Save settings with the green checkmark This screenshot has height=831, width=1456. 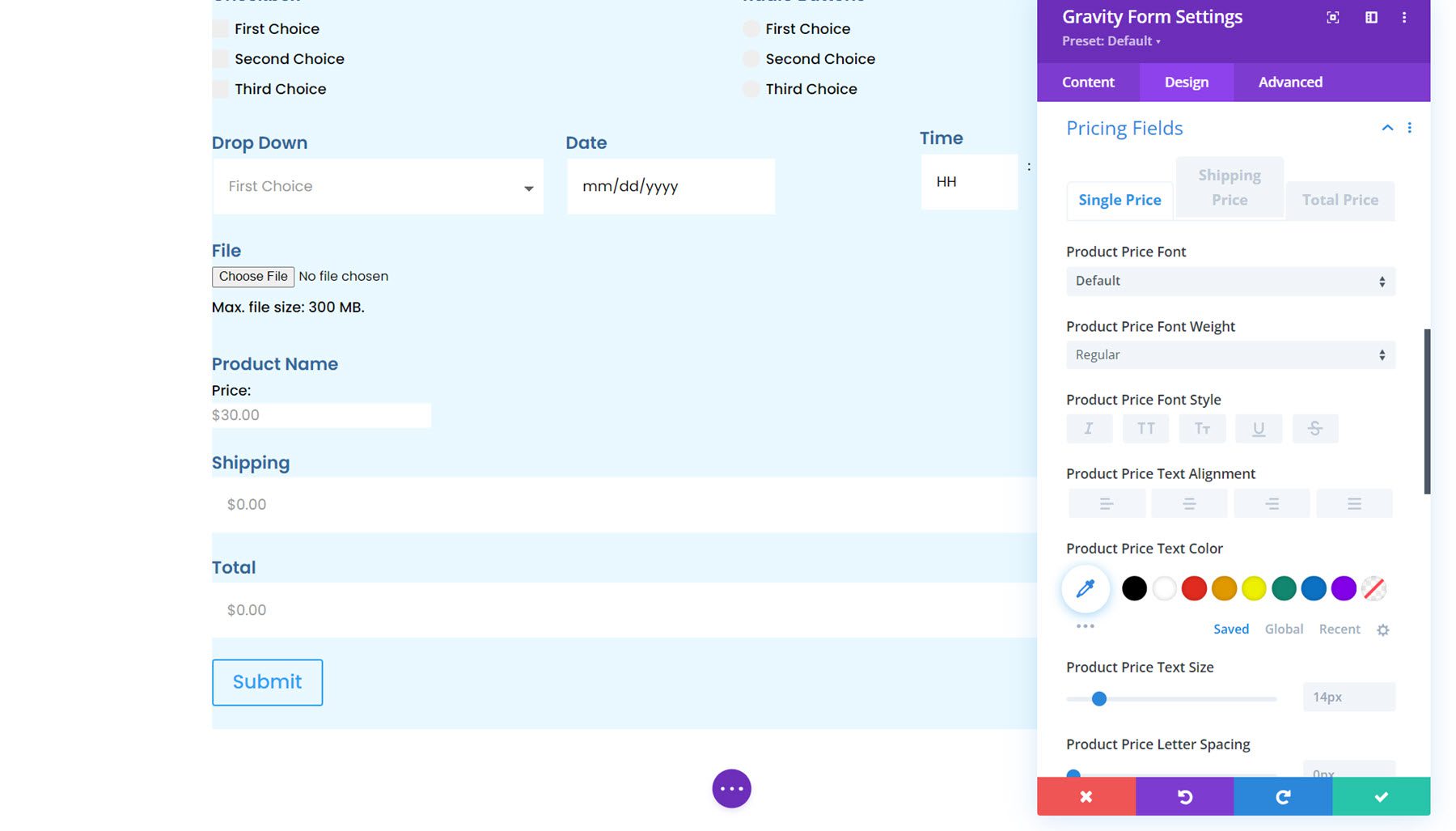click(x=1380, y=796)
